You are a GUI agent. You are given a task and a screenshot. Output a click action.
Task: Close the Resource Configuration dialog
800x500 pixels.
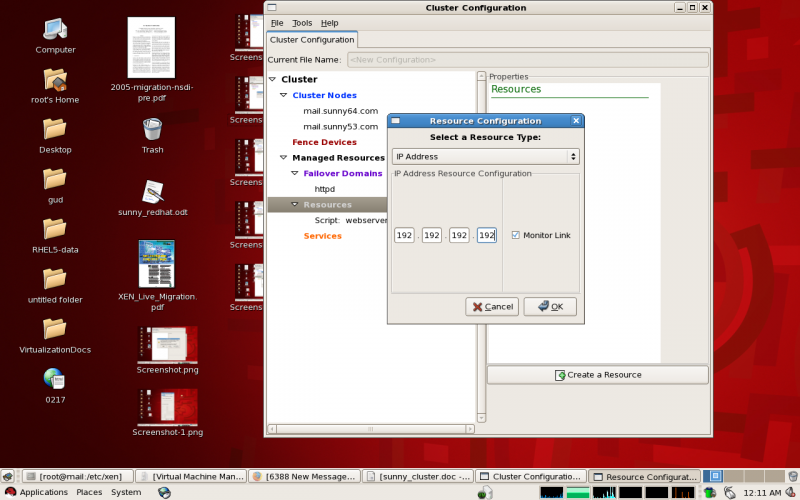point(576,120)
